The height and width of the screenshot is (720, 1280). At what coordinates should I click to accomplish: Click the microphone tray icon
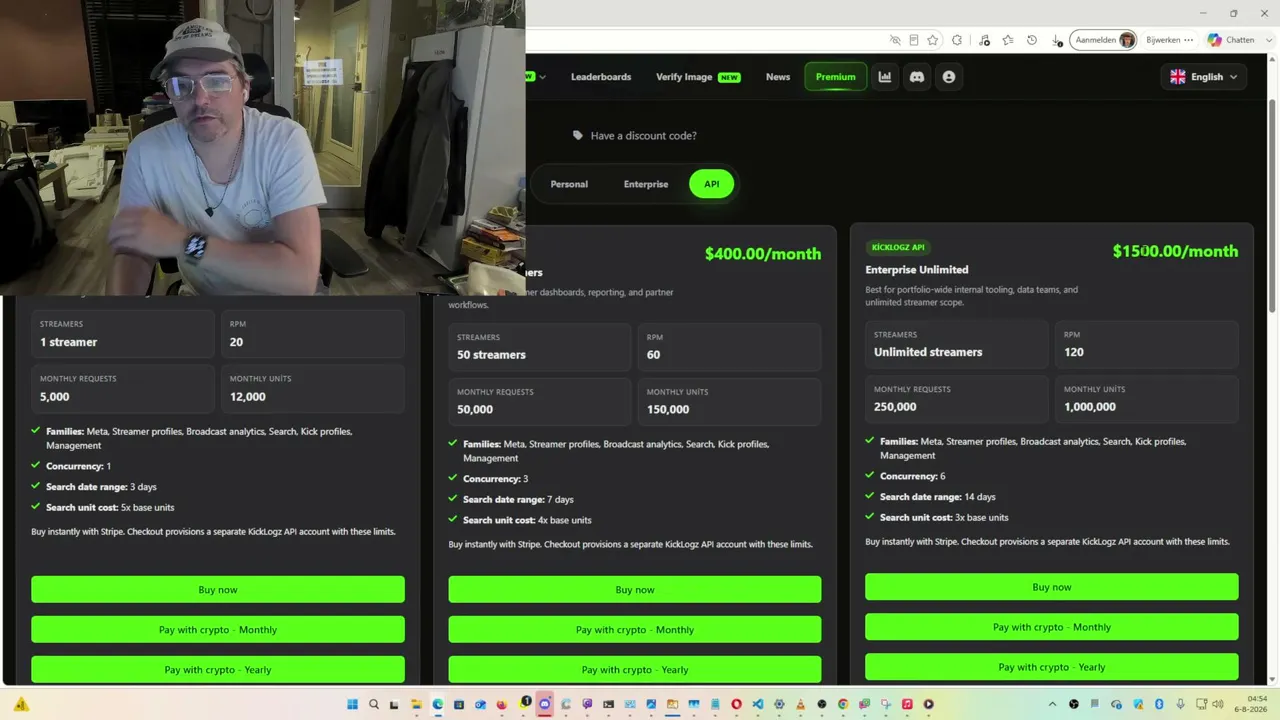coord(1181,704)
